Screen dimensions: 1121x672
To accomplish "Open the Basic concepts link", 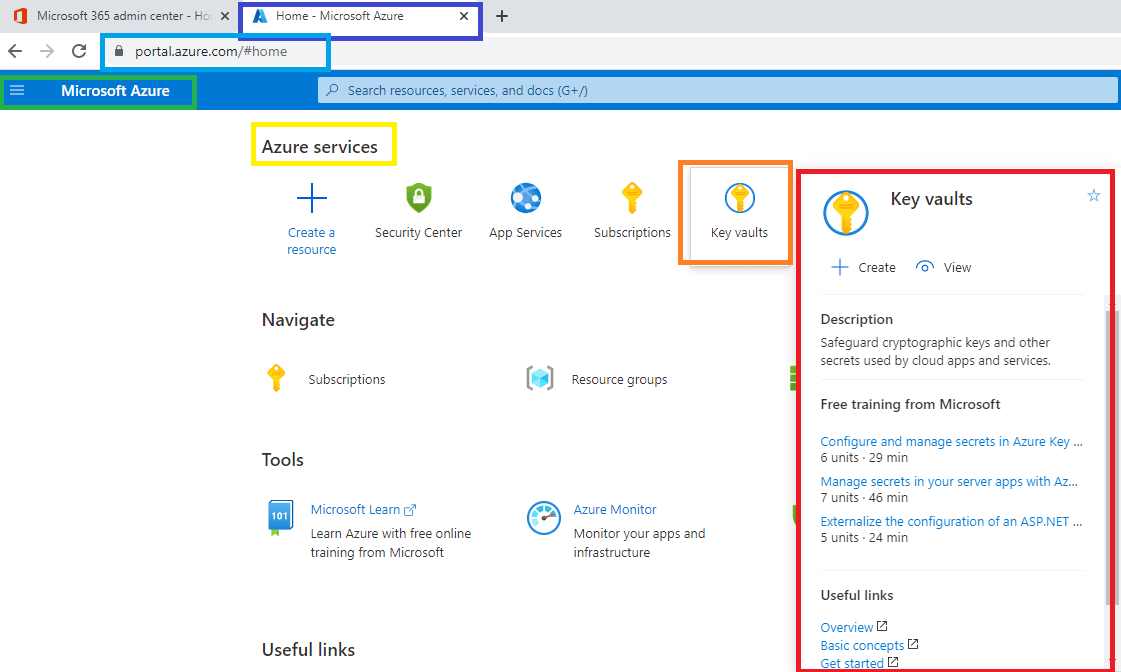I will (862, 646).
